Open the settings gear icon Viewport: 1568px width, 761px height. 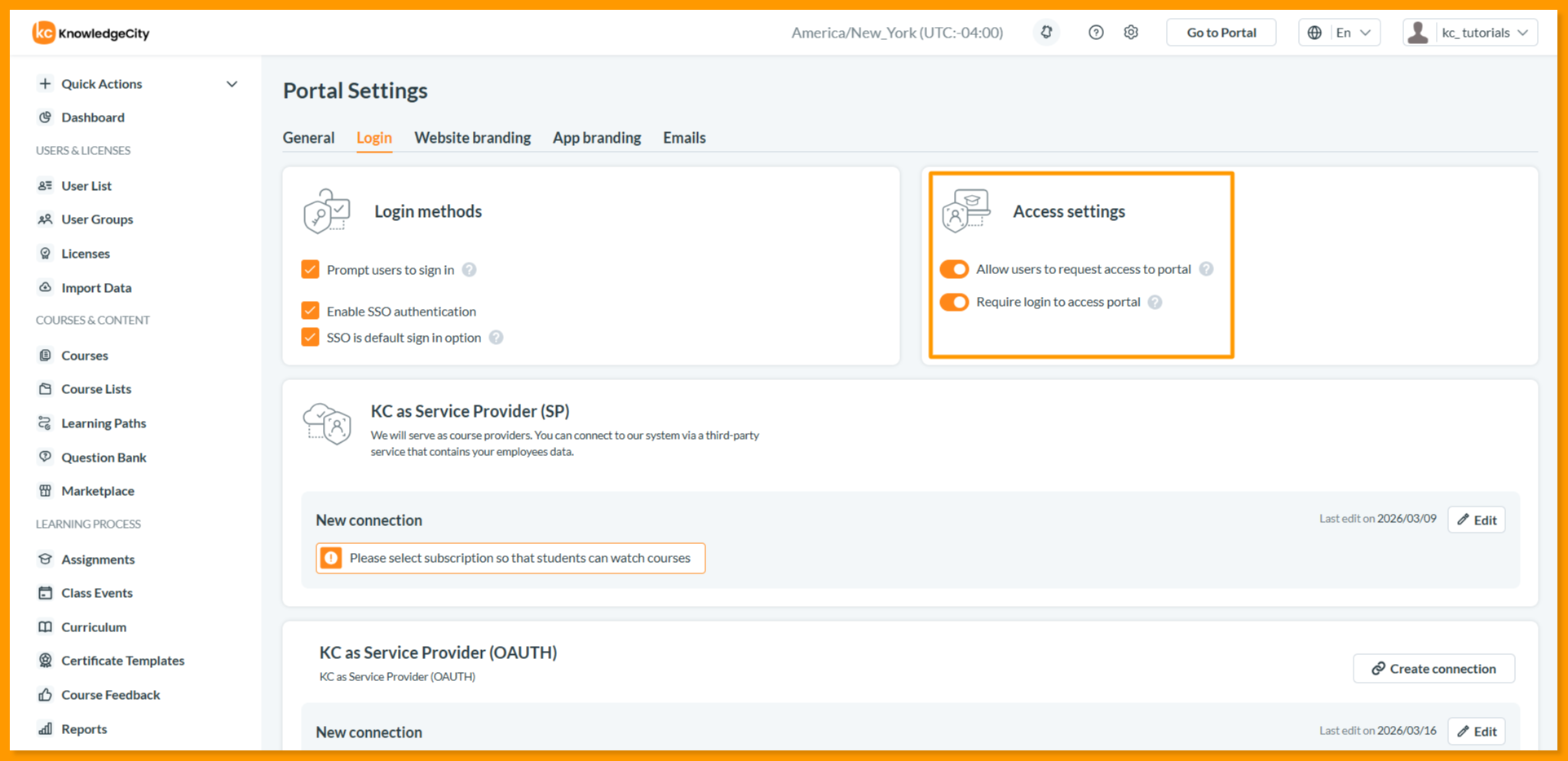[1131, 33]
